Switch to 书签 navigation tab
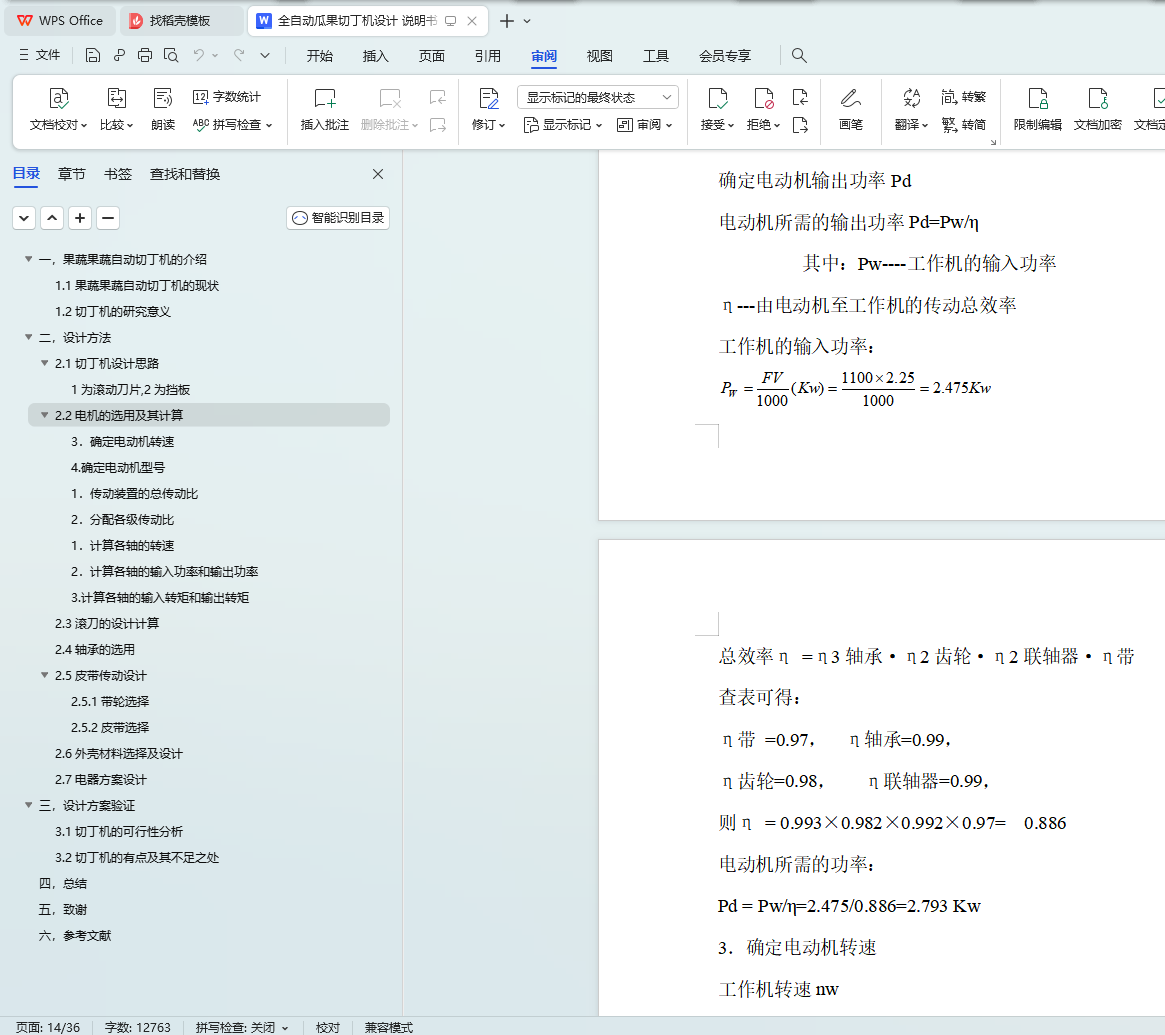The width and height of the screenshot is (1165, 1035). coord(117,174)
